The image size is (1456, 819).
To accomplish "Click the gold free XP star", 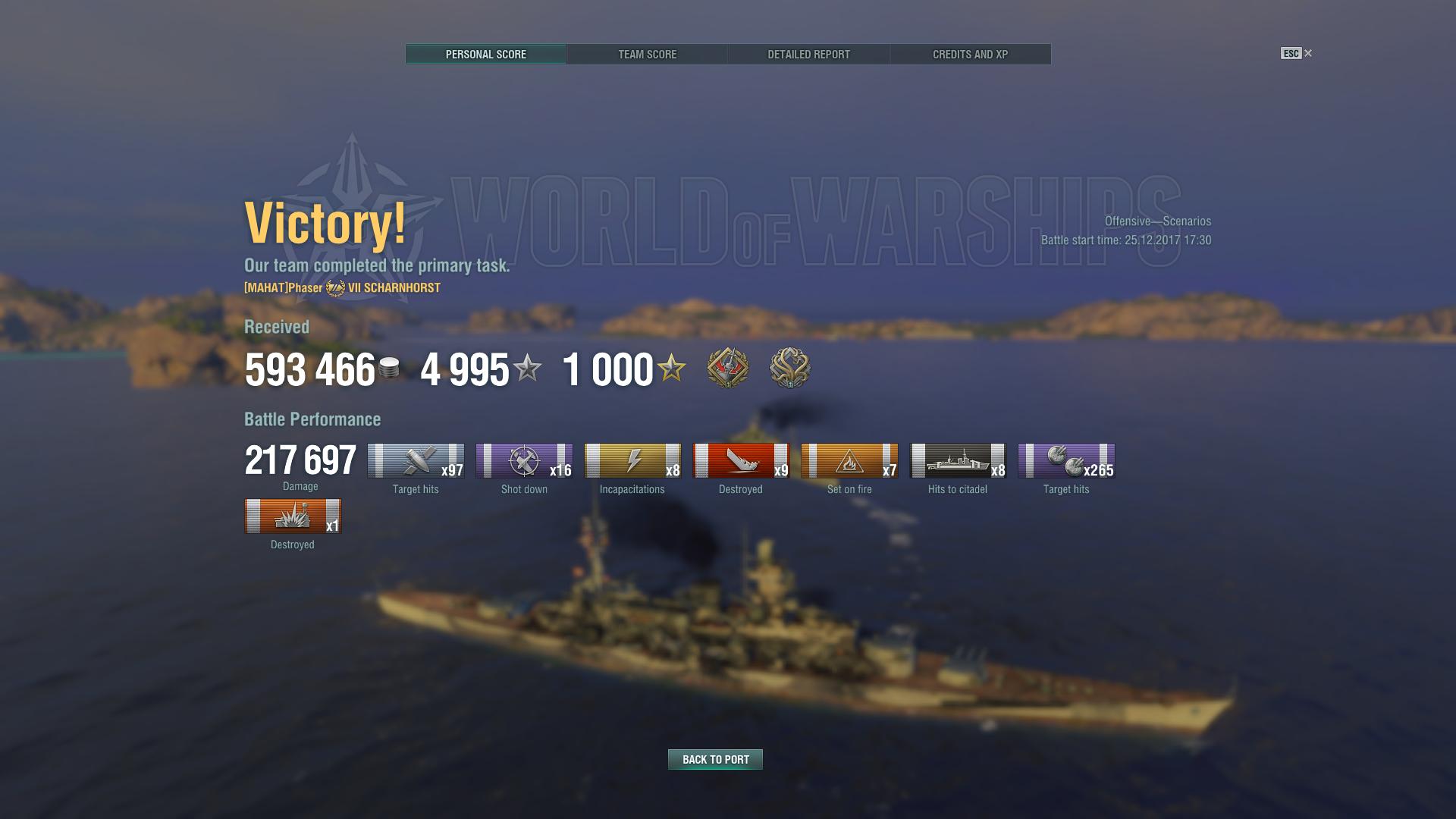I will coord(671,369).
